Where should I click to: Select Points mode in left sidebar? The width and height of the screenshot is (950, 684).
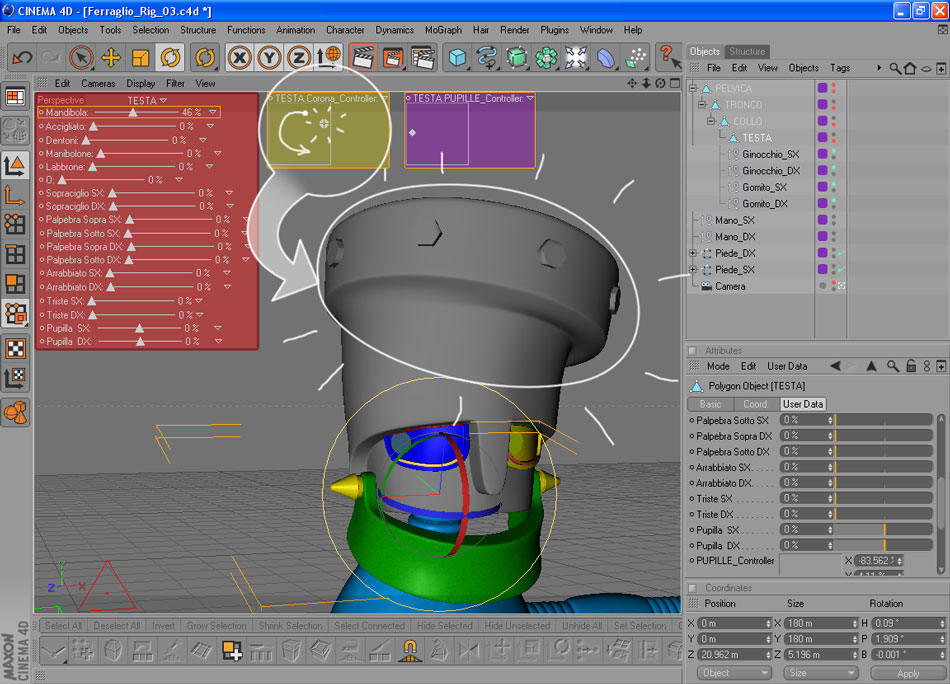(15, 225)
